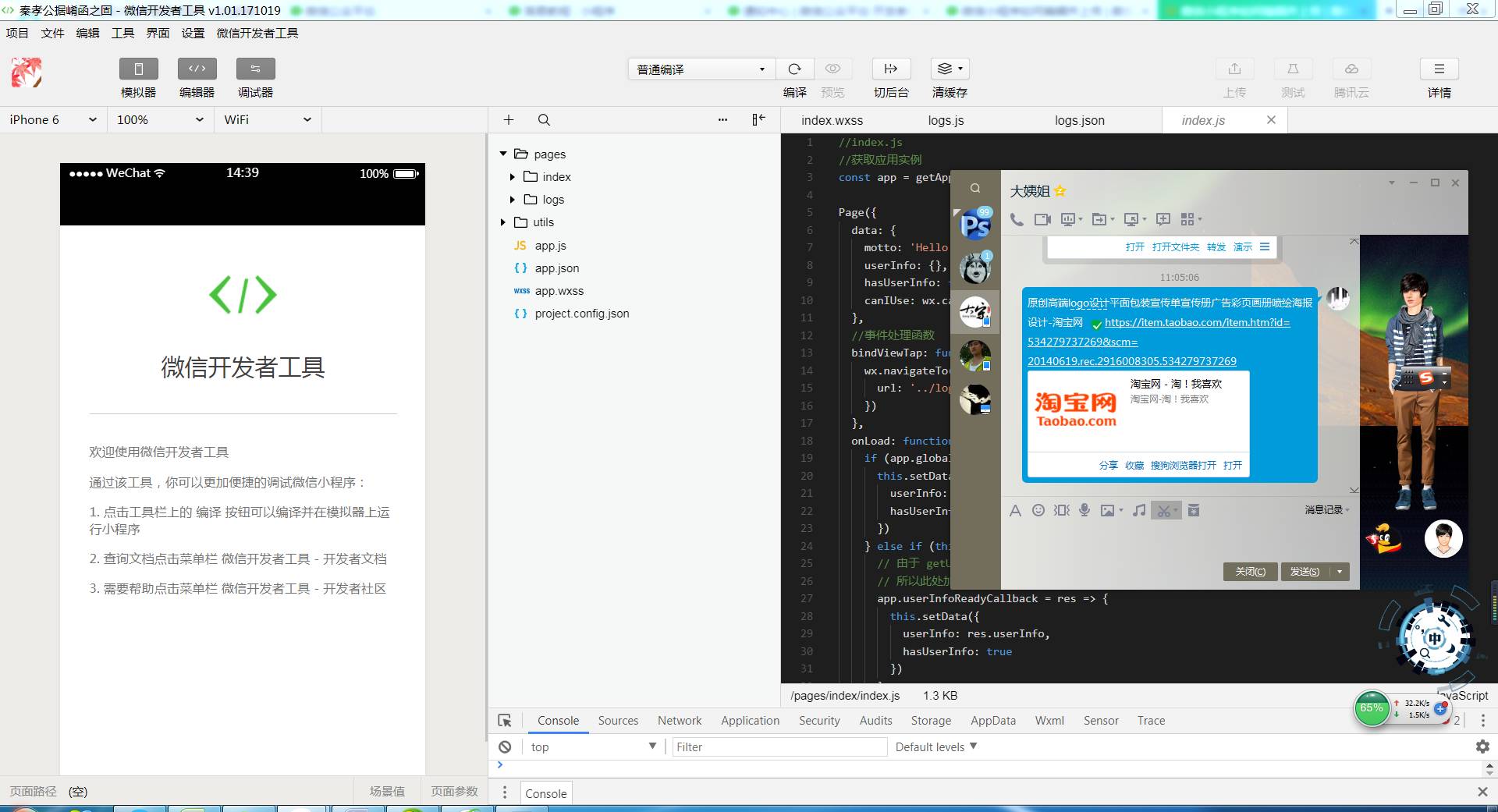
Task: Click the 场景值 button in the bottom bar
Action: coord(387,791)
